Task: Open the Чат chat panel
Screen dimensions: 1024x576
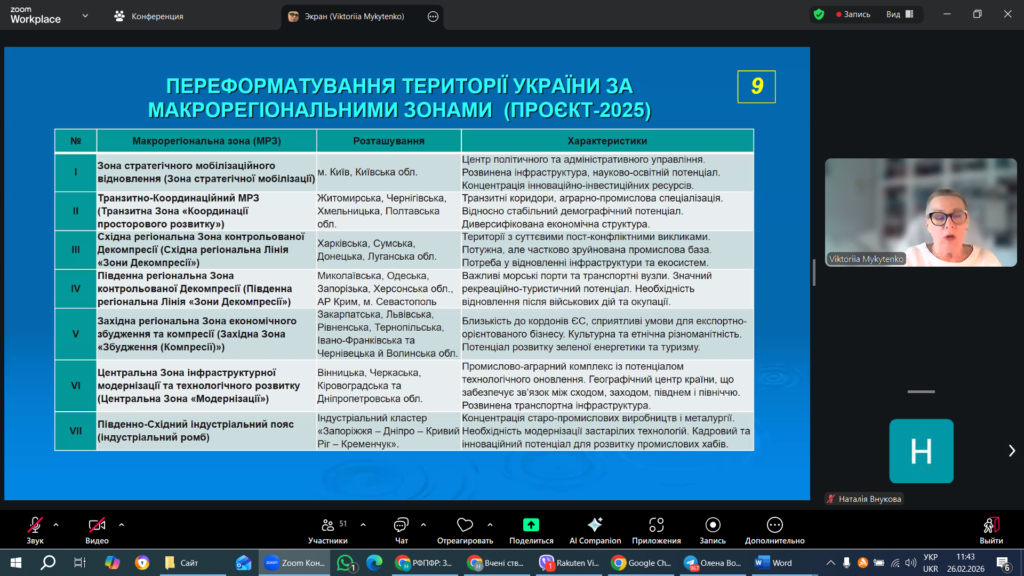Action: click(x=401, y=529)
